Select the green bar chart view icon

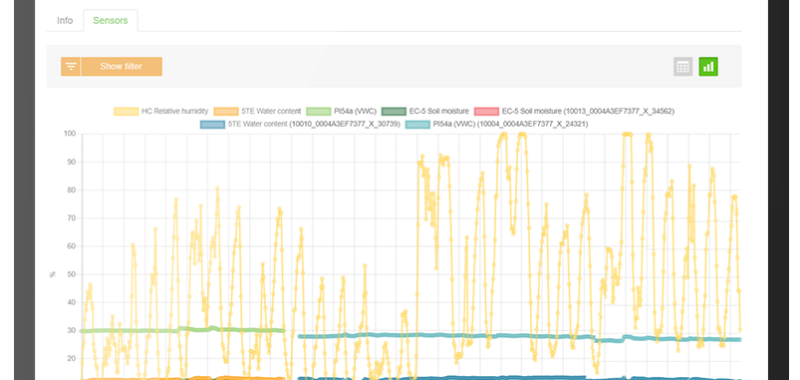point(708,66)
